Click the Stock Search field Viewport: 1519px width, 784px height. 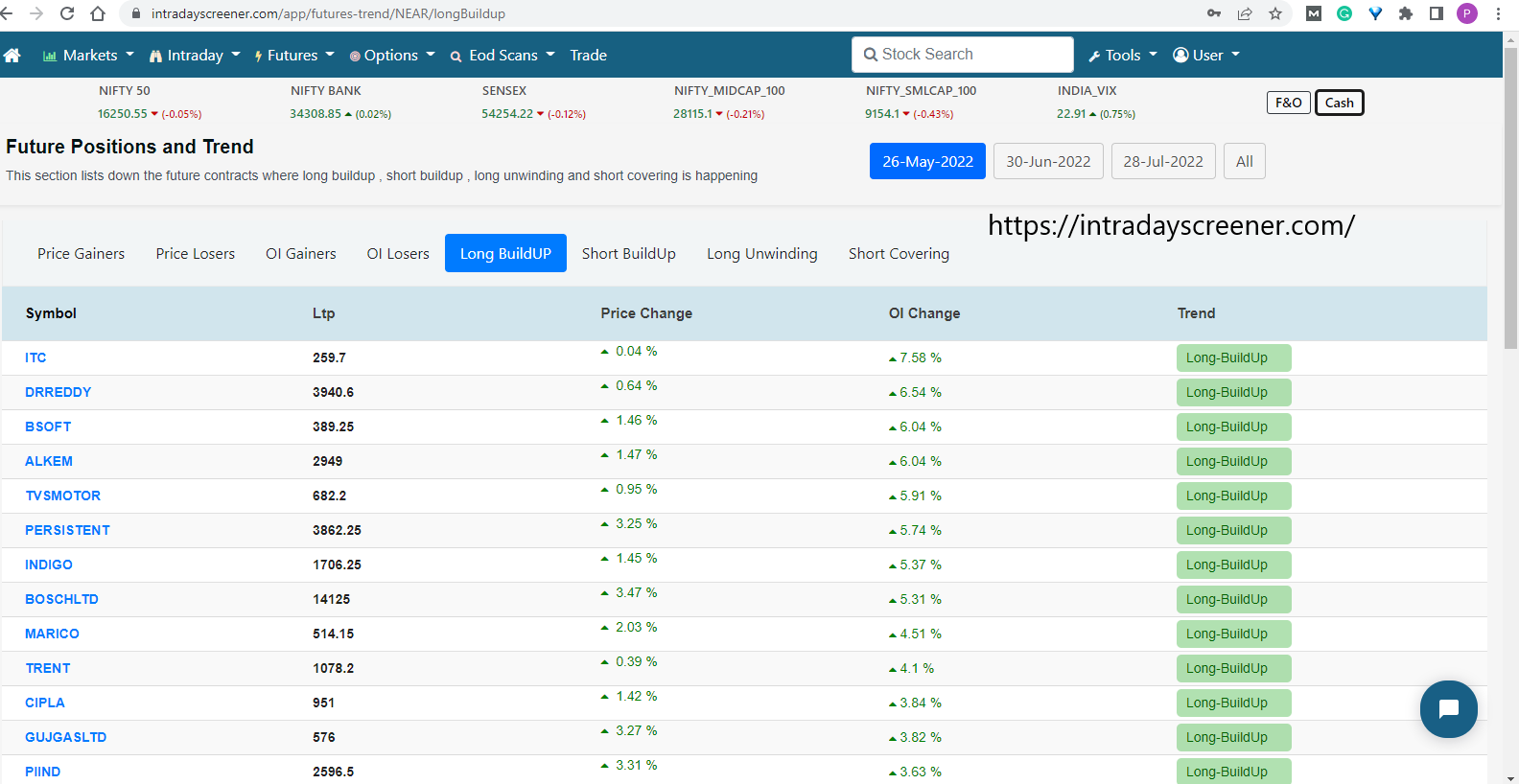962,55
